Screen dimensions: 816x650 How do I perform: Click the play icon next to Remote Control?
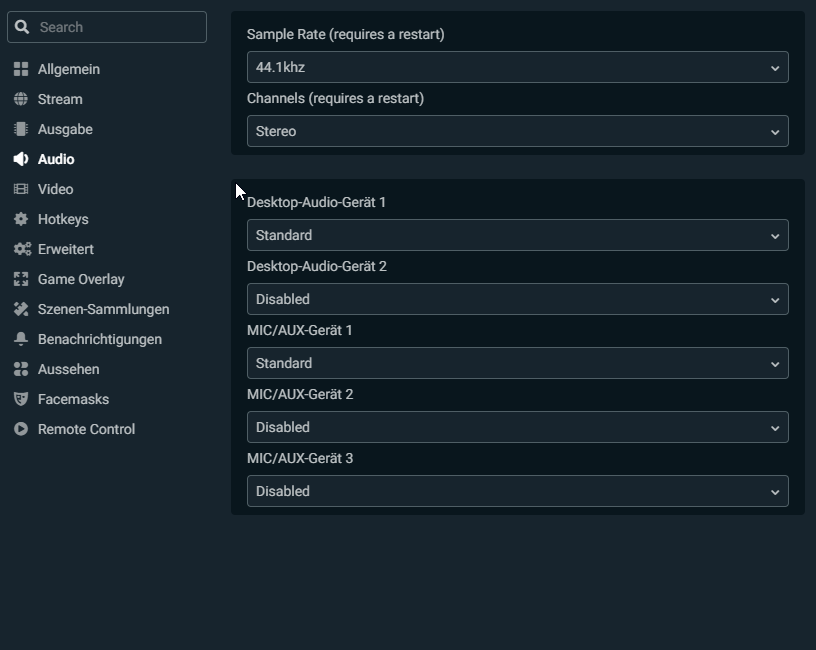click(20, 429)
